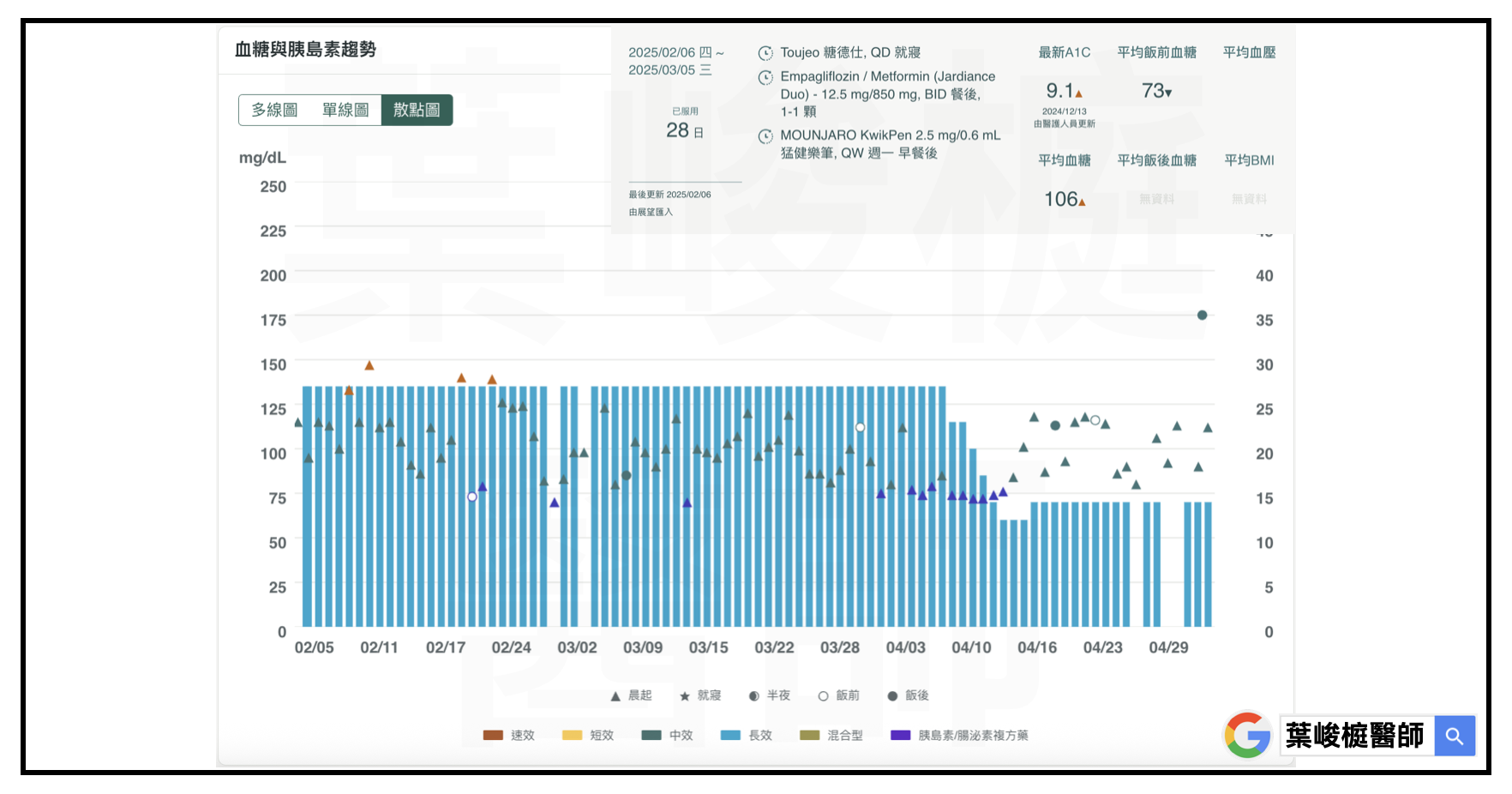Click the clock icon beside Empagliflozin/Metformin
Viewport: 1512px width, 794px height.
click(x=765, y=78)
